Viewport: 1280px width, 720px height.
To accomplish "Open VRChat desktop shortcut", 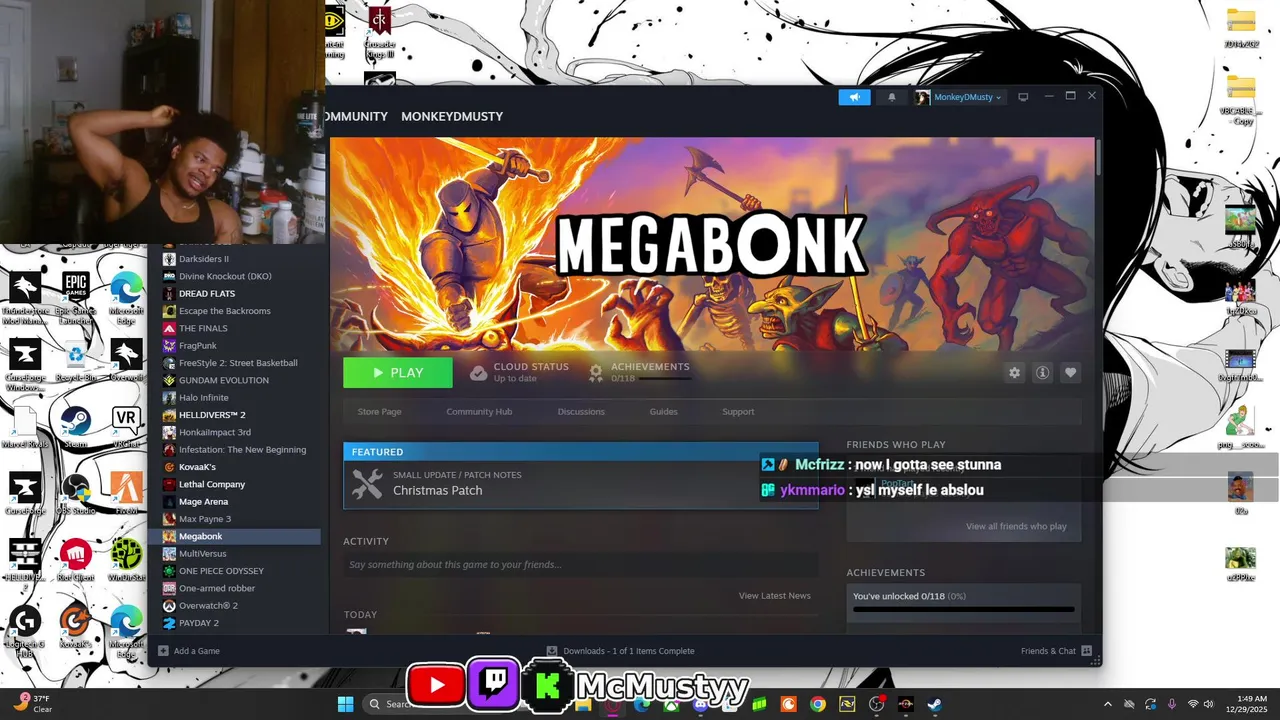I will pyautogui.click(x=126, y=427).
